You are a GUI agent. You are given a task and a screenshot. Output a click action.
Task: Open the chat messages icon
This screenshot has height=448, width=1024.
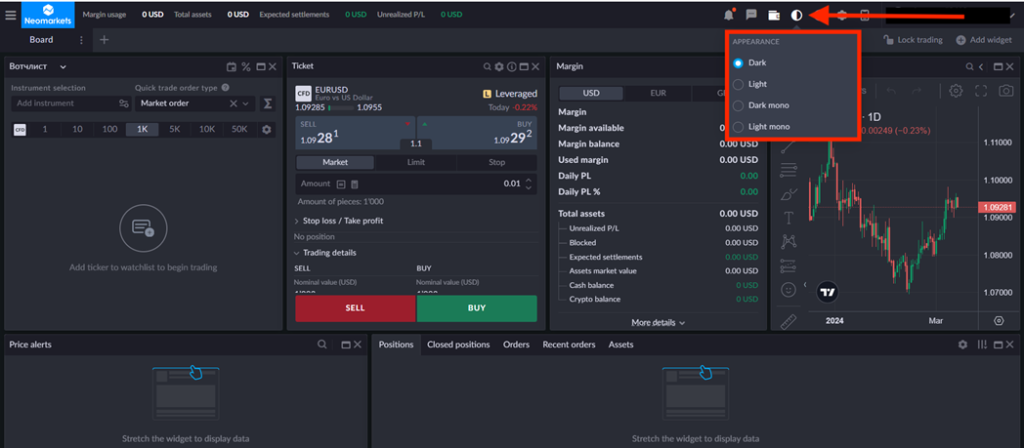point(750,15)
